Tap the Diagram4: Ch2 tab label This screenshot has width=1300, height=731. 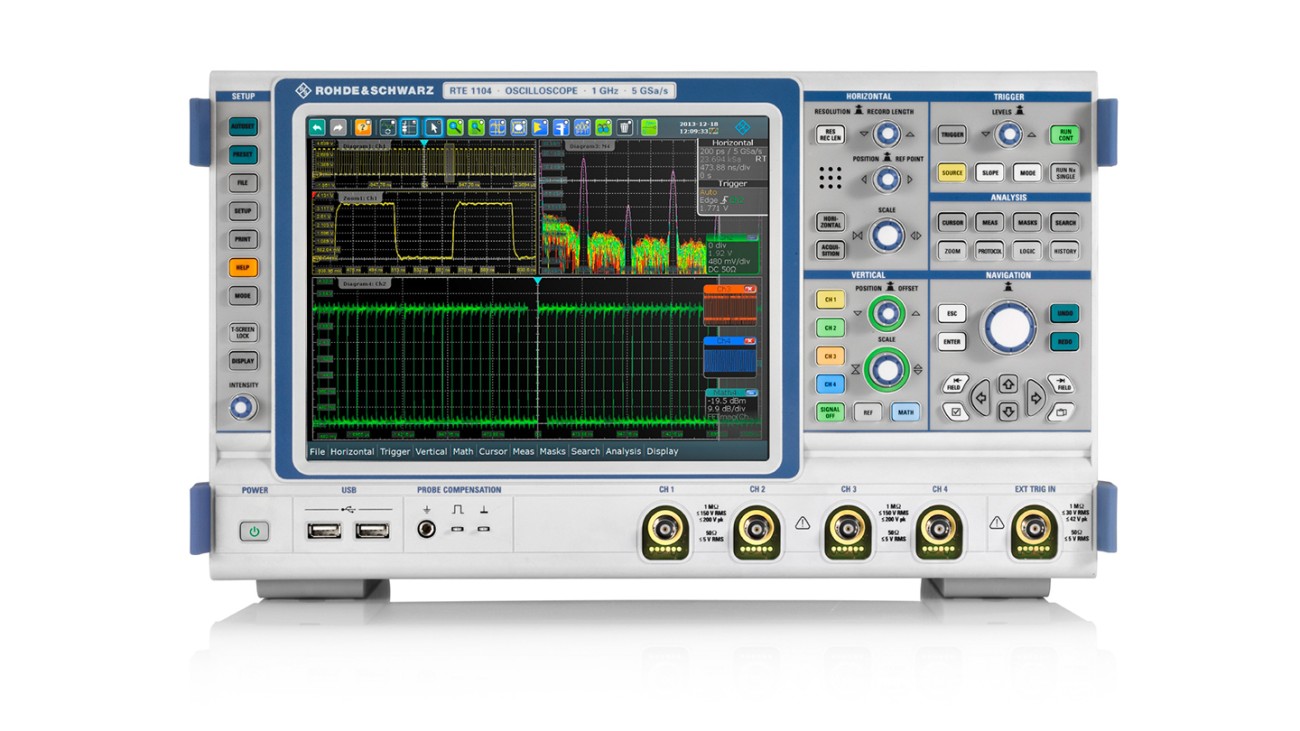(364, 284)
